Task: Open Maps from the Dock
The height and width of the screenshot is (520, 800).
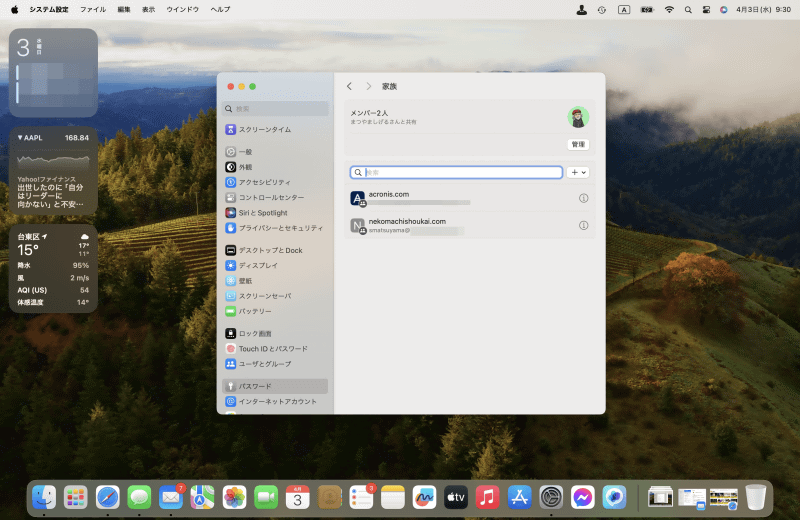Action: point(203,497)
